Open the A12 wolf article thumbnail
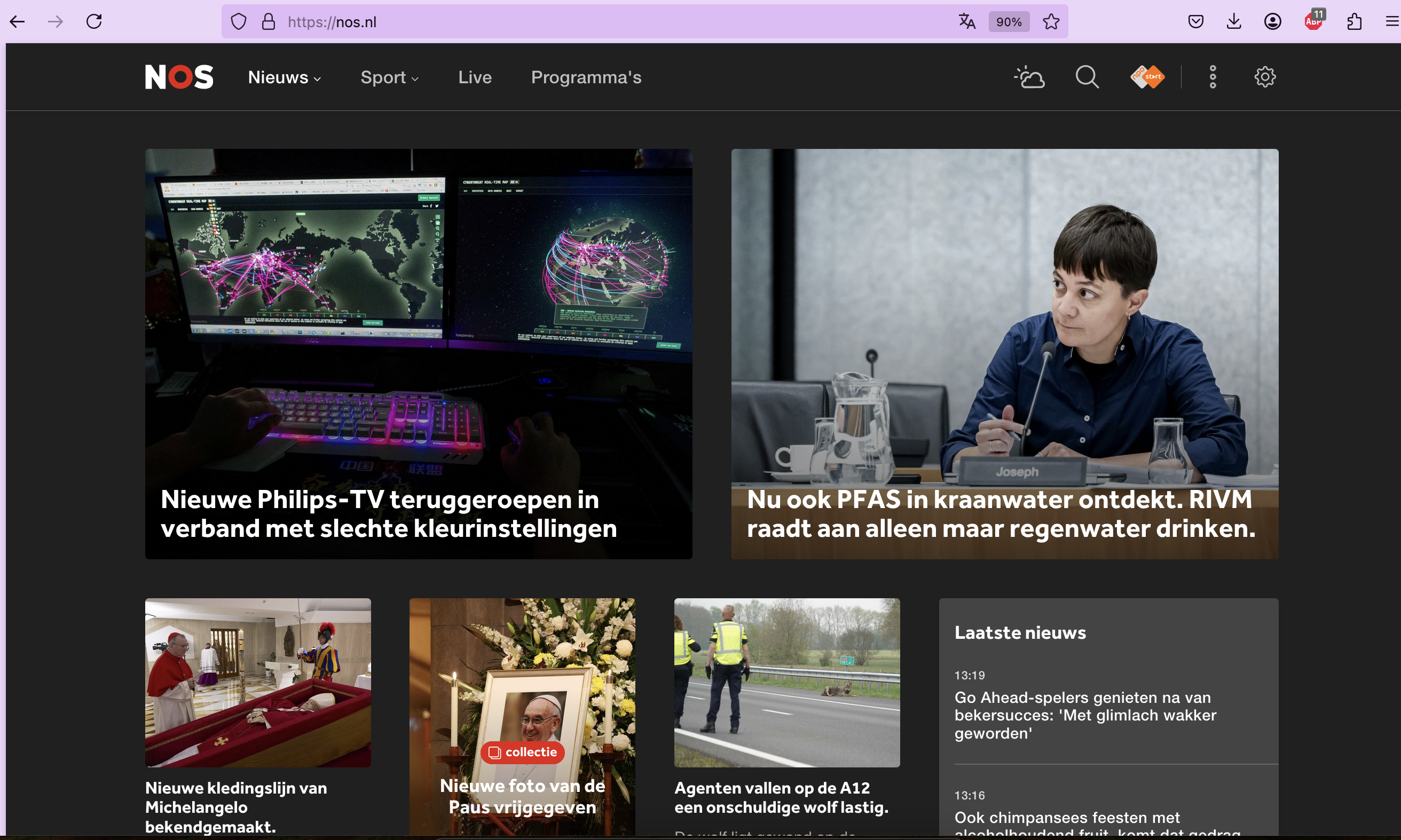Screen dimensions: 1401x840 coord(786,683)
